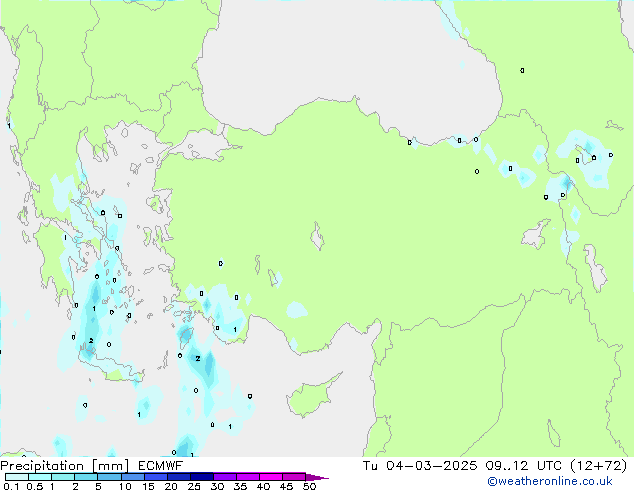Click the 1–2 mm legend color box
634x490 pixels.
point(63,477)
